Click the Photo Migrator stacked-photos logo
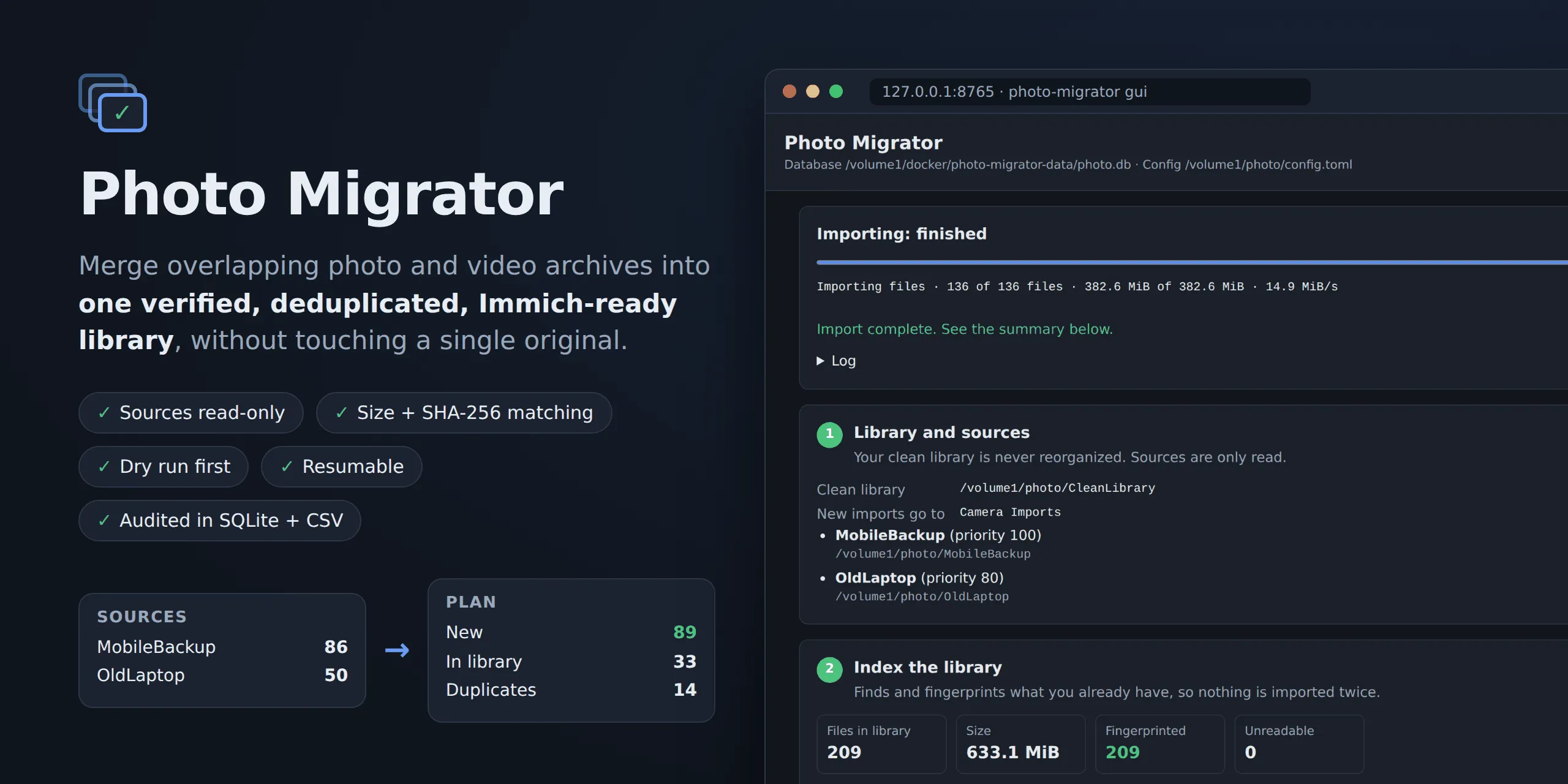The width and height of the screenshot is (1568, 784). pyautogui.click(x=113, y=103)
